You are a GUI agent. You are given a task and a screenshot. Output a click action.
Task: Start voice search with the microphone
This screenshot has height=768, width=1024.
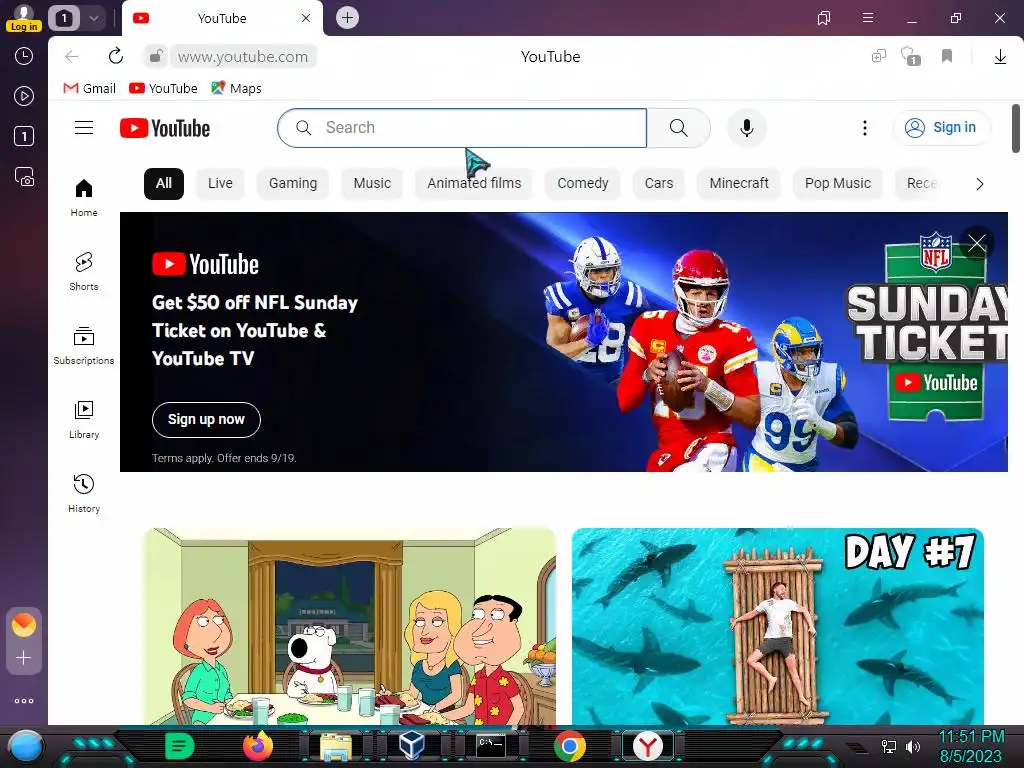746,128
